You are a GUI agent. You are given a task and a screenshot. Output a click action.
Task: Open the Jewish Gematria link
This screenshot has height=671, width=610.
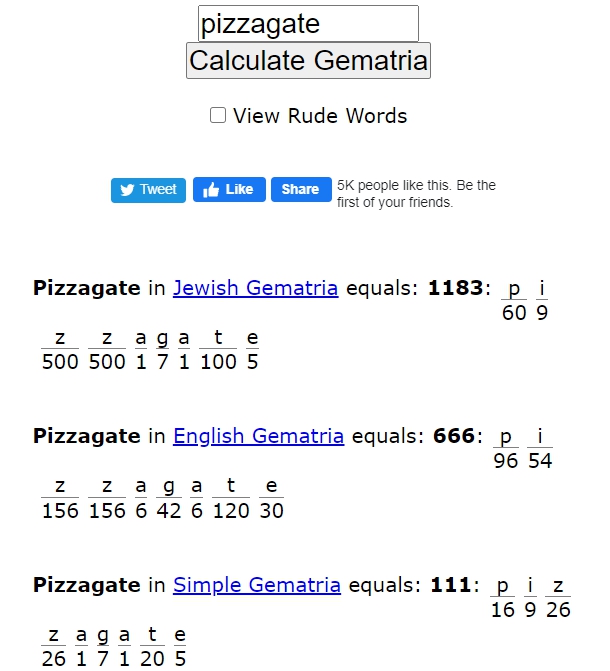pos(256,288)
